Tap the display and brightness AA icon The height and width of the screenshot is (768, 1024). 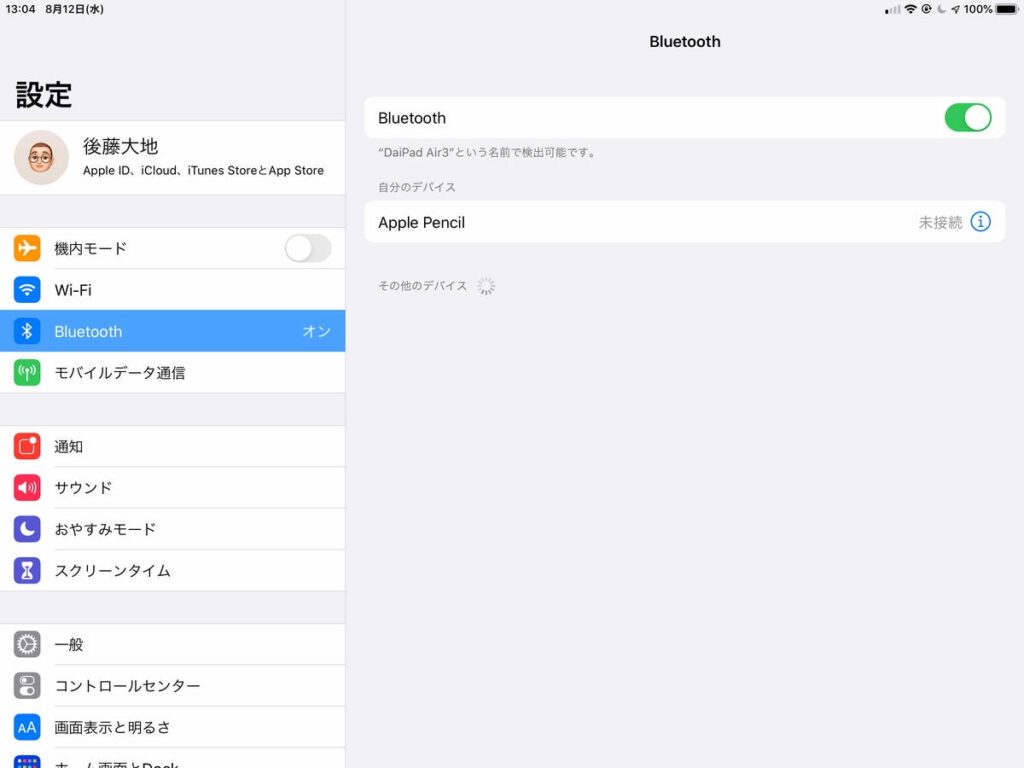[x=27, y=728]
